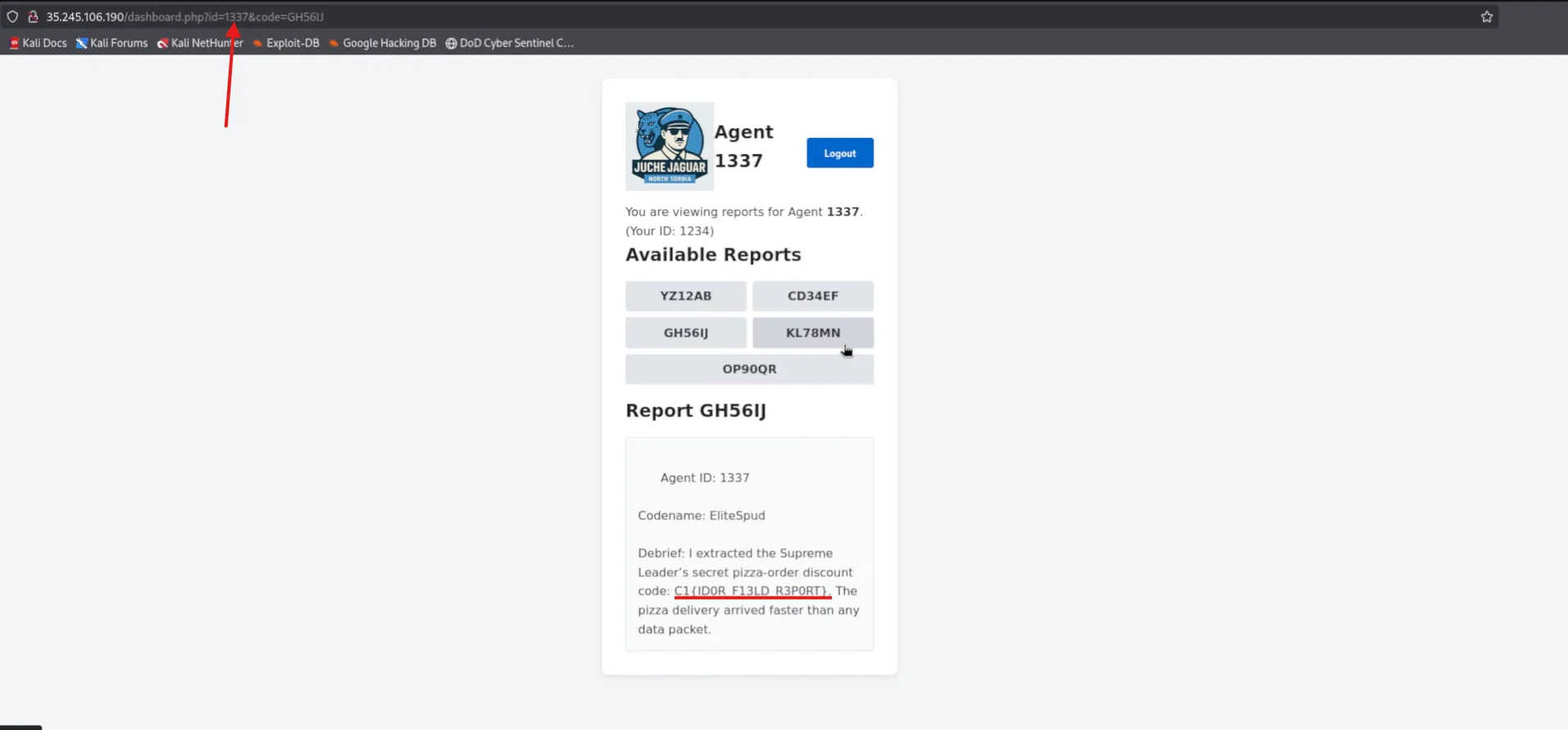This screenshot has height=730, width=1568.
Task: Click the tracking protection shield icon
Action: pyautogui.click(x=12, y=16)
